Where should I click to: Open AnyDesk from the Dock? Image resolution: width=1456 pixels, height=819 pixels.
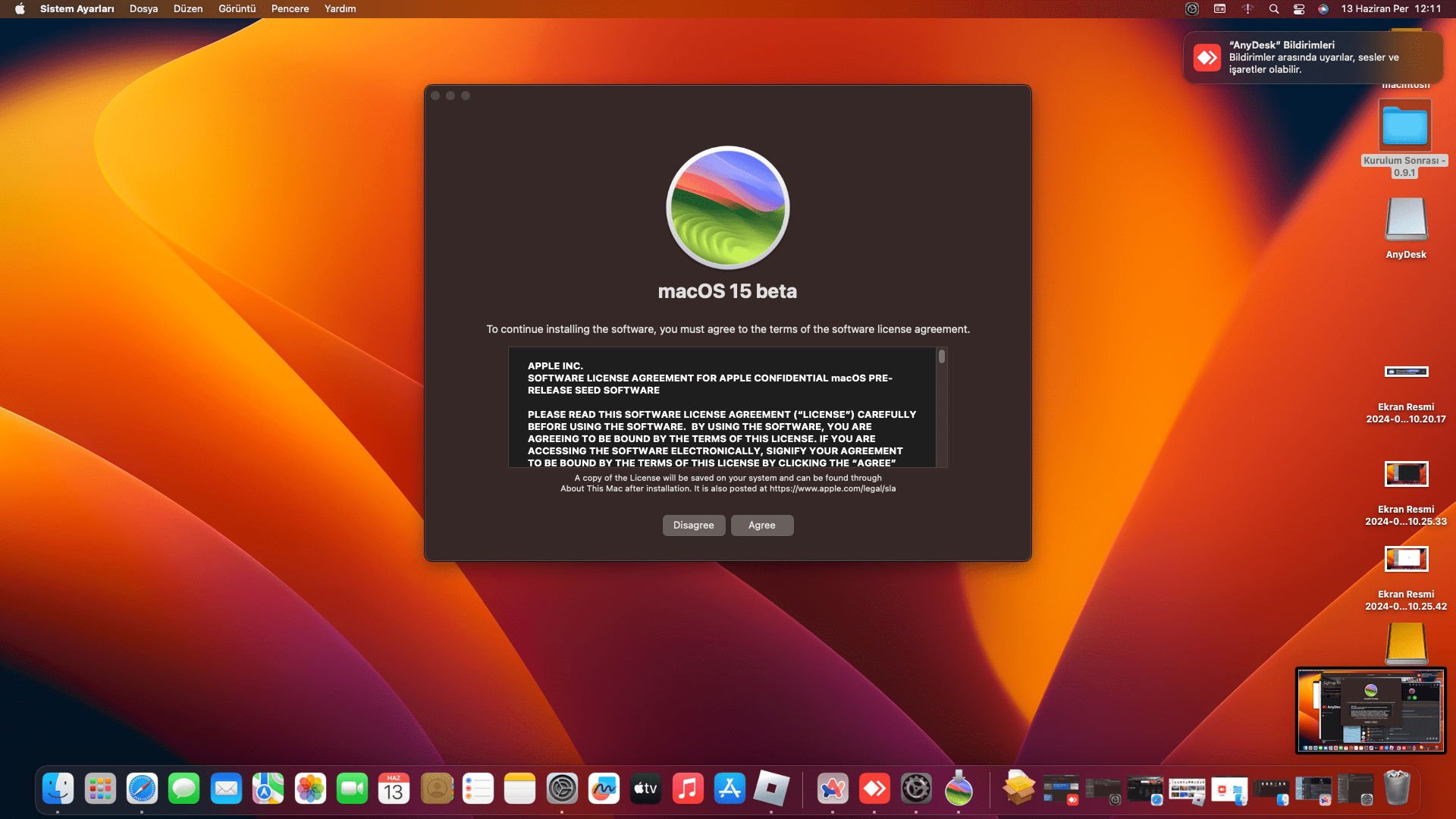874,789
